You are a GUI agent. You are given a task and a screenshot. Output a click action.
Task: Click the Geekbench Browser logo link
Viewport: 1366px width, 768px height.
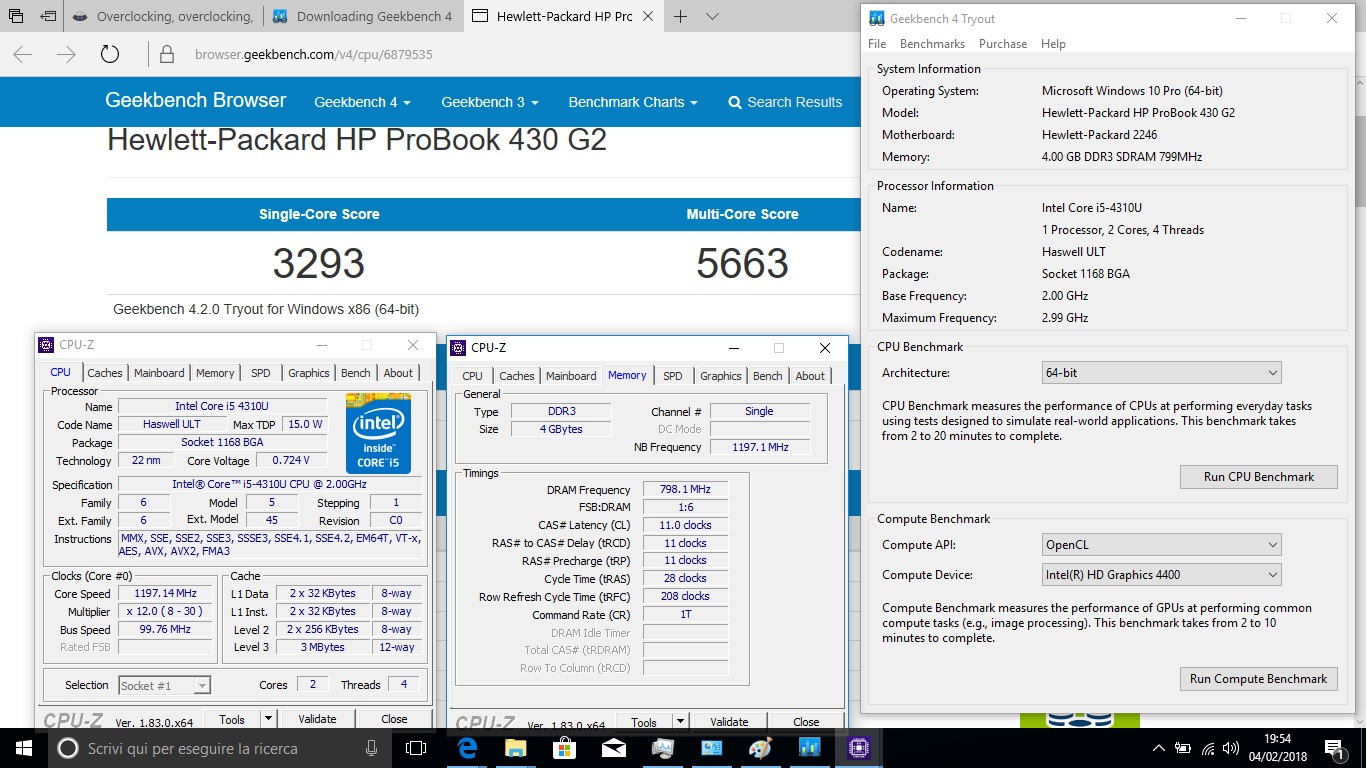pyautogui.click(x=196, y=100)
